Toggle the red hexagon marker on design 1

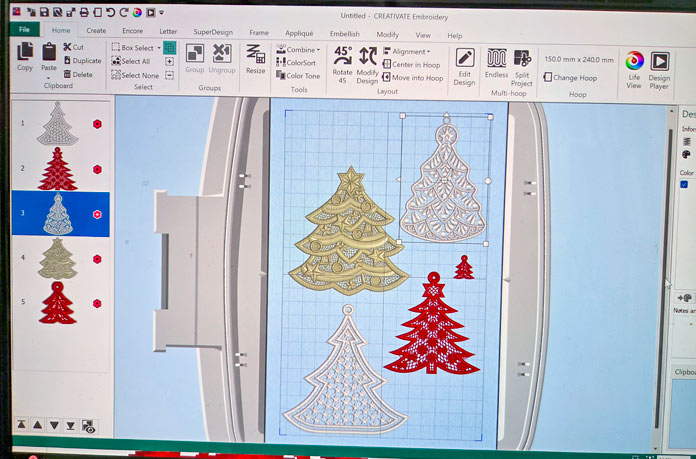click(x=97, y=124)
